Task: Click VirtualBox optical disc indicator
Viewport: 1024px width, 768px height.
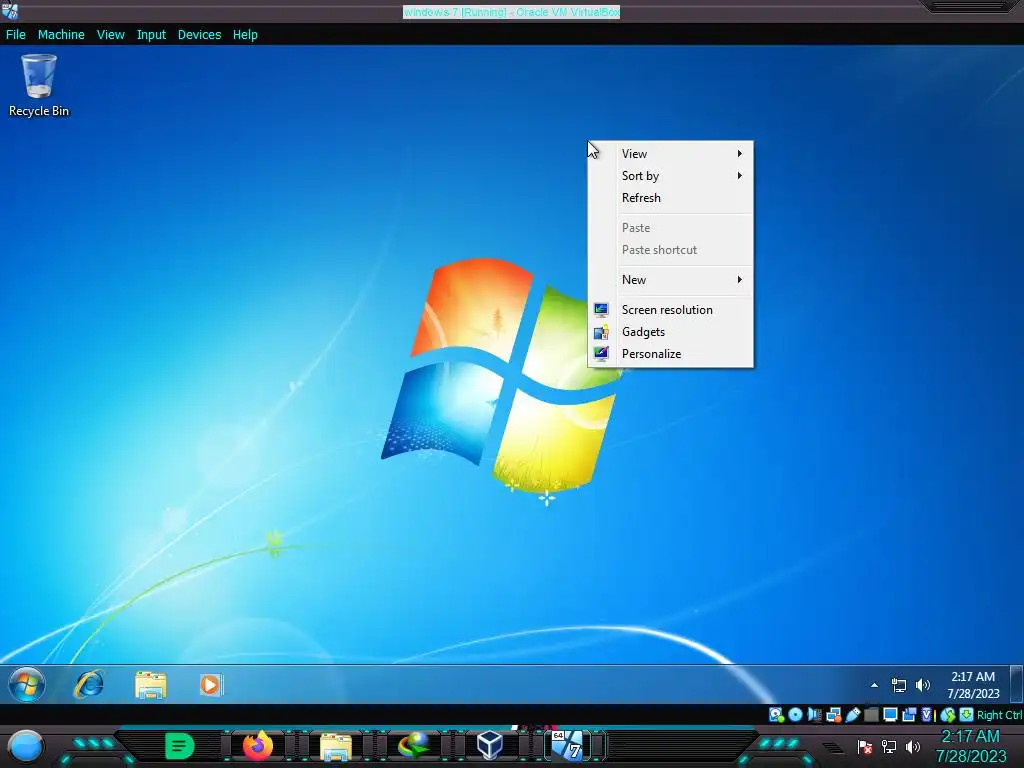Action: (x=795, y=714)
